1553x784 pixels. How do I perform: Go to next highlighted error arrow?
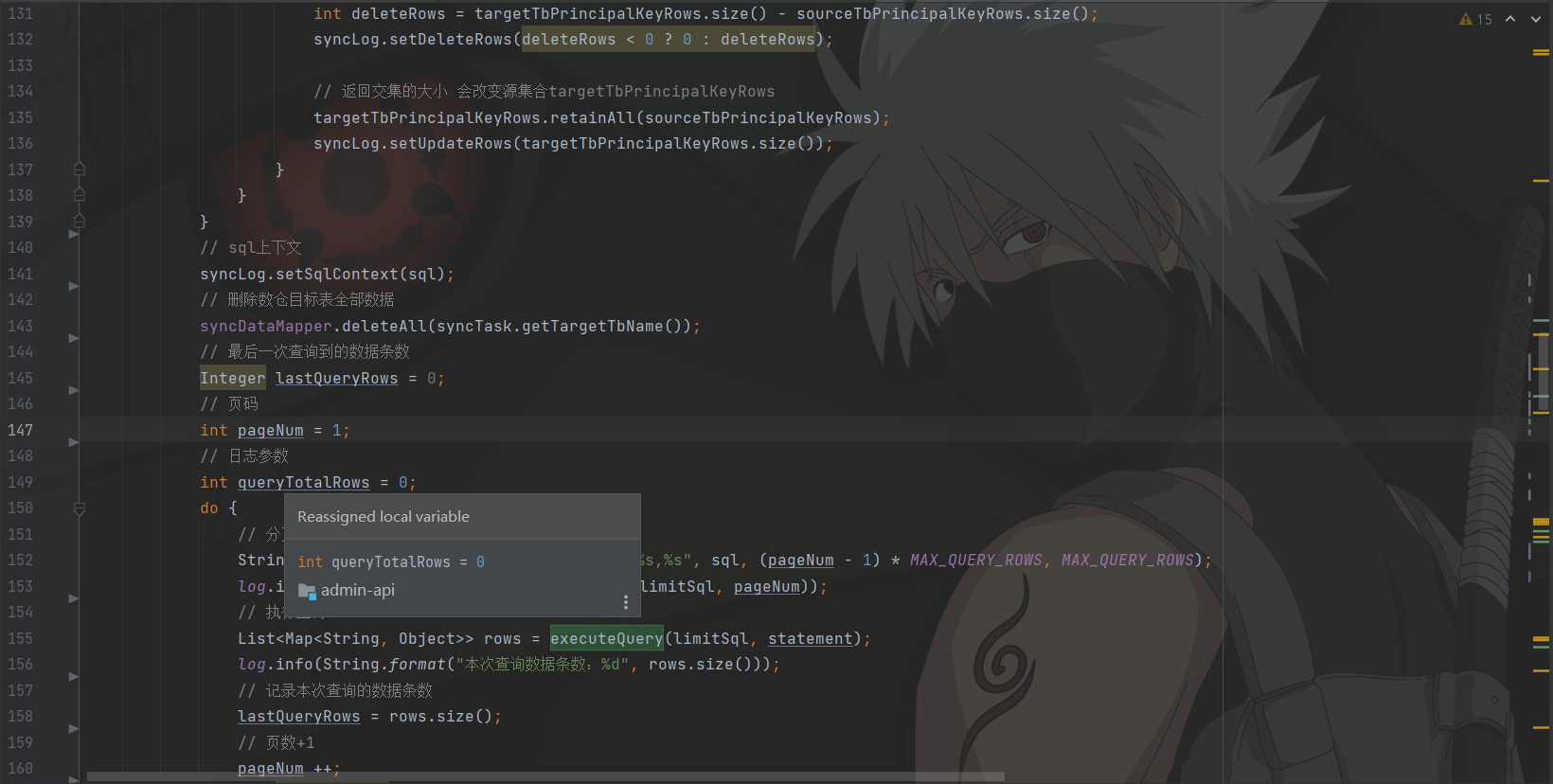(1535, 19)
